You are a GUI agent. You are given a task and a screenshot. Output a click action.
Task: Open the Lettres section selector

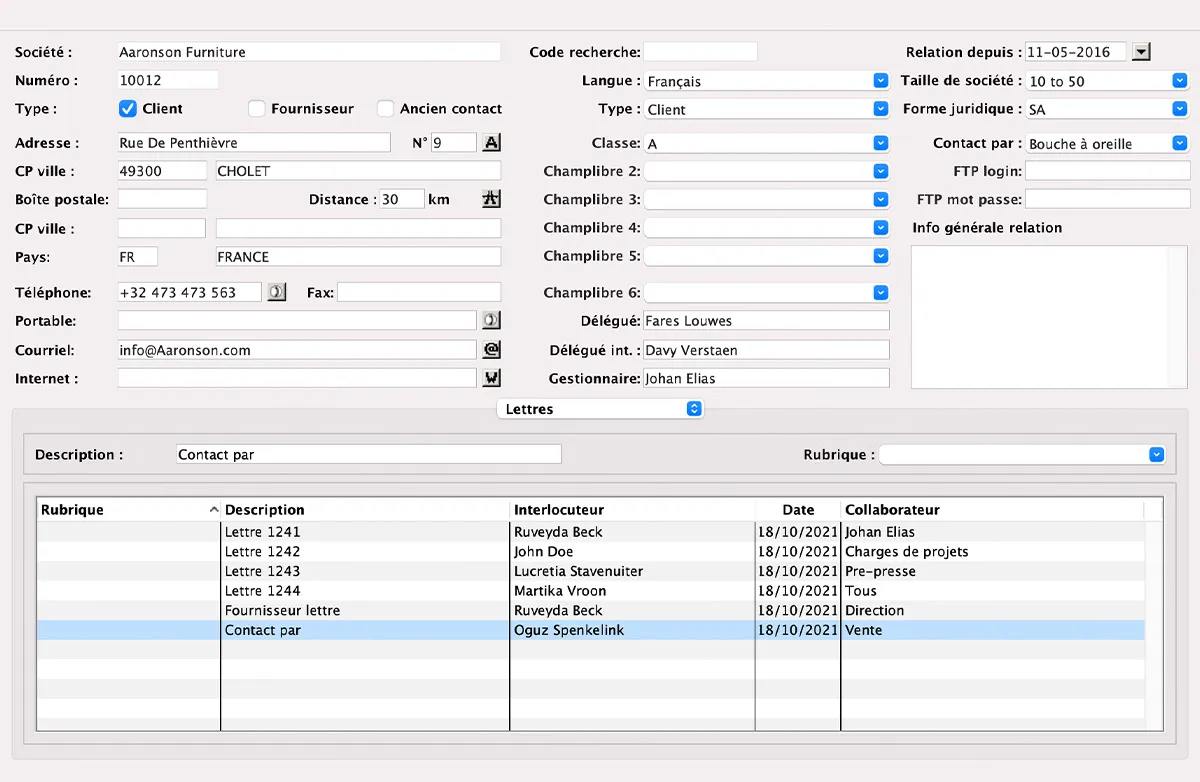(x=600, y=409)
